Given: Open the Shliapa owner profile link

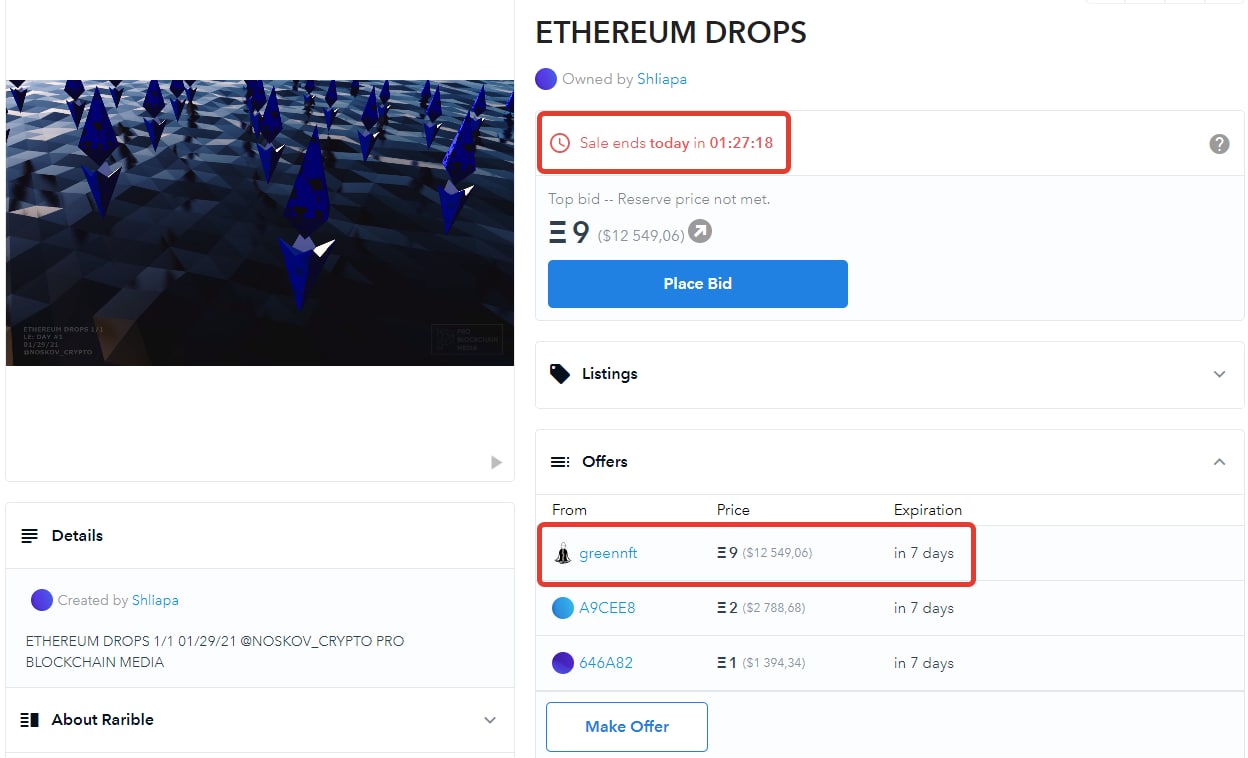Looking at the screenshot, I should (x=662, y=79).
